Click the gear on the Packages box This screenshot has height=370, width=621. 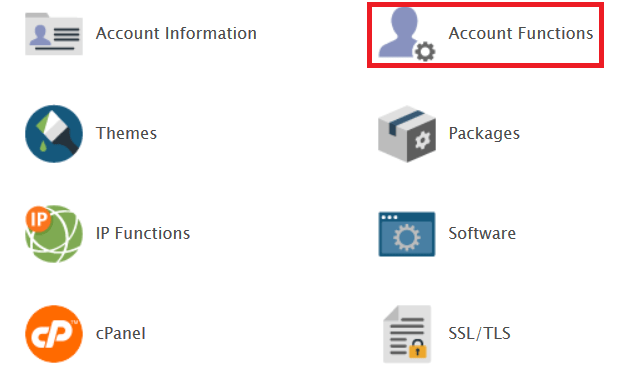[x=422, y=140]
